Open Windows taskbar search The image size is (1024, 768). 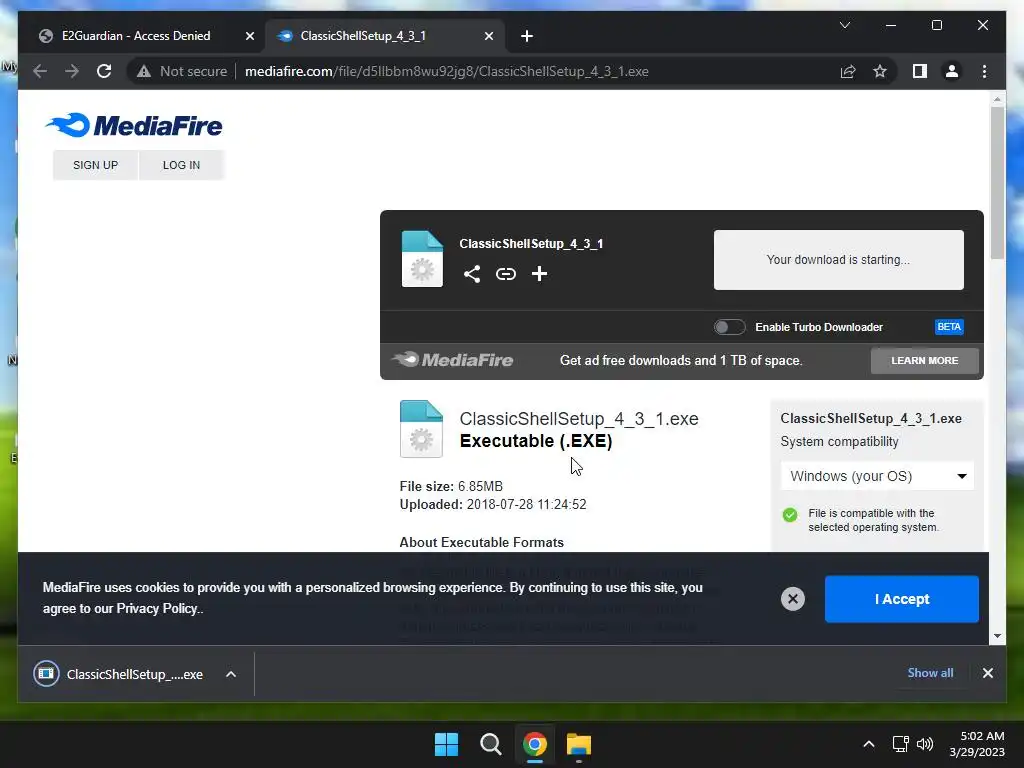coord(490,744)
